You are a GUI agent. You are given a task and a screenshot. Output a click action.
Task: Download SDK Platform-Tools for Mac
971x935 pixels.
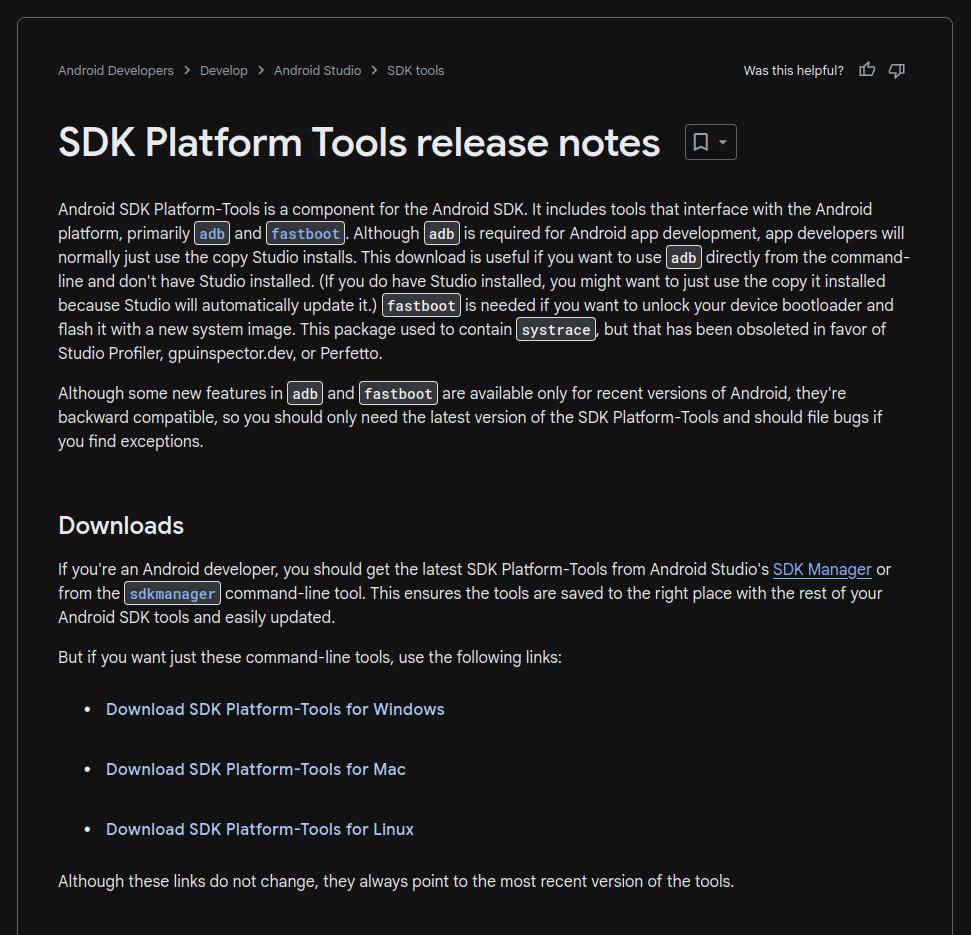(256, 769)
